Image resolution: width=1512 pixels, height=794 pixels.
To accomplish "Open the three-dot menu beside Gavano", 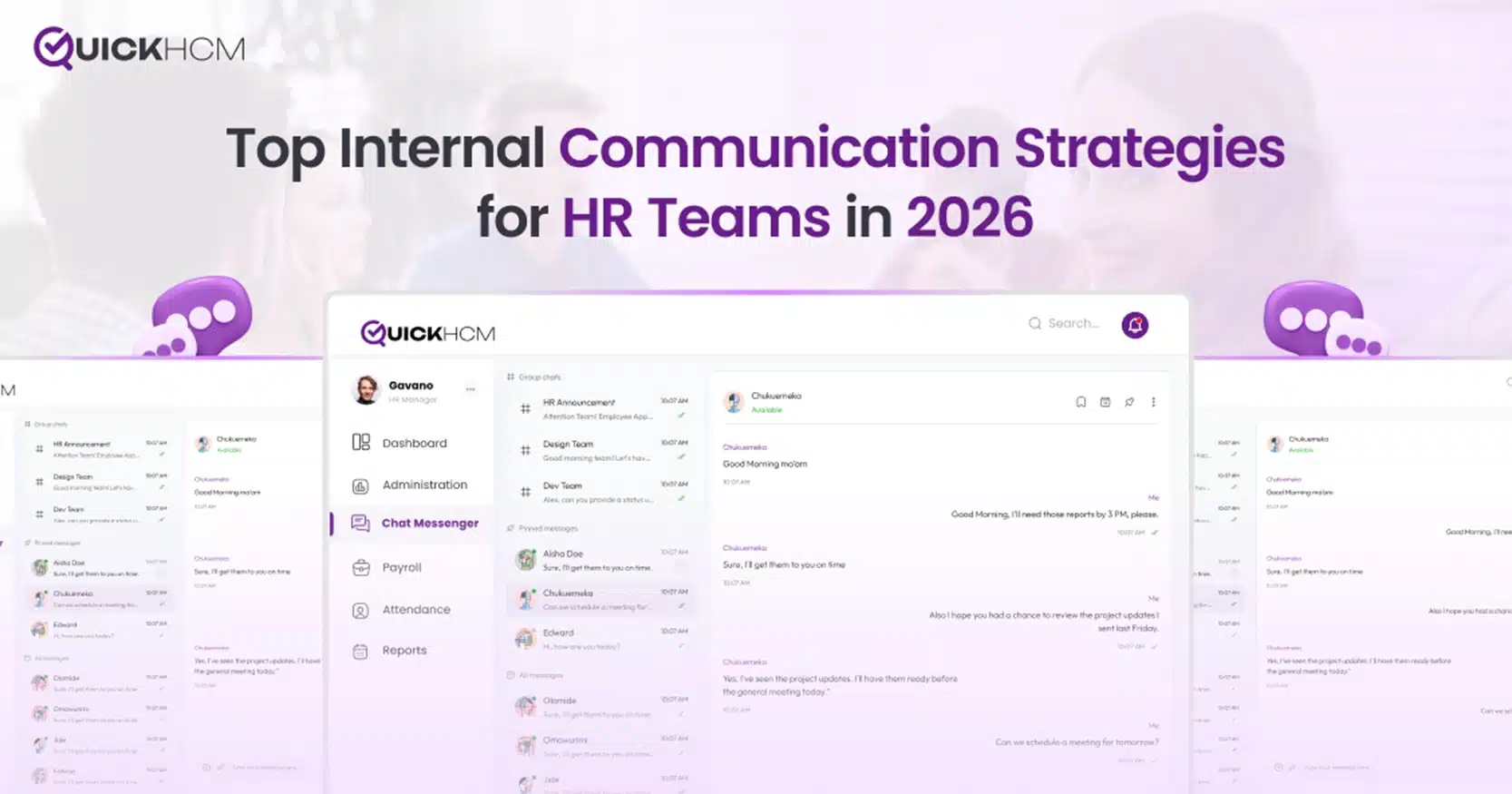I will pos(470,389).
